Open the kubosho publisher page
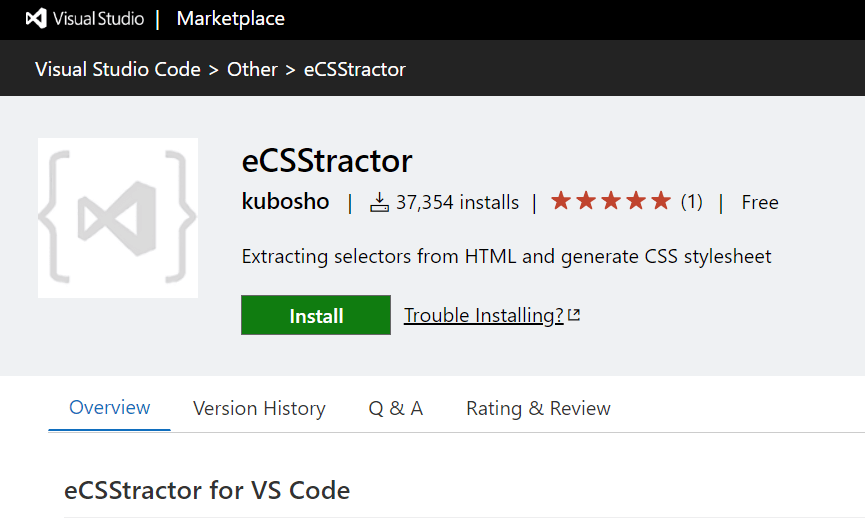The image size is (865, 528). (x=285, y=201)
